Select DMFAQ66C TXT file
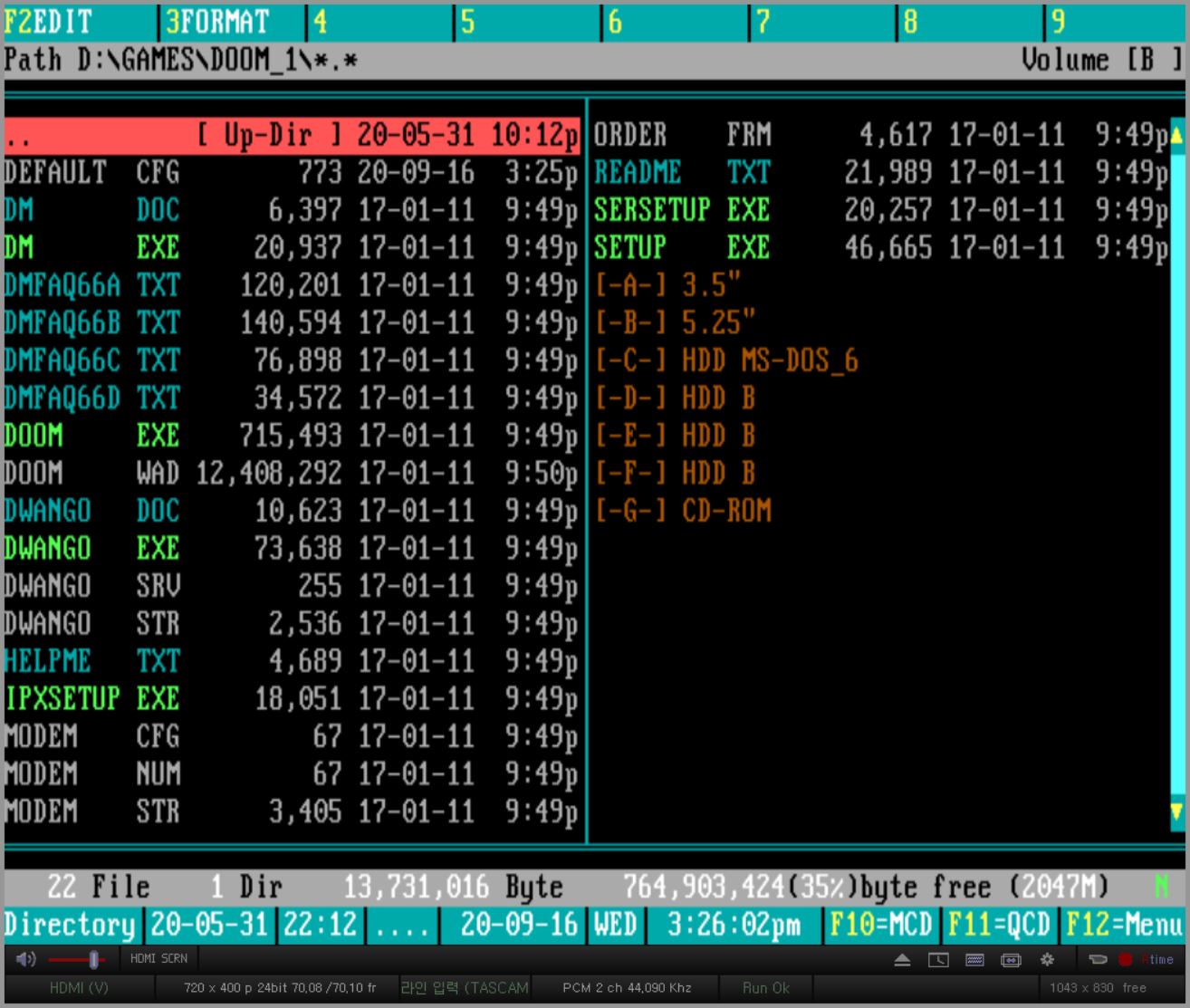The width and height of the screenshot is (1190, 1008). click(x=292, y=360)
